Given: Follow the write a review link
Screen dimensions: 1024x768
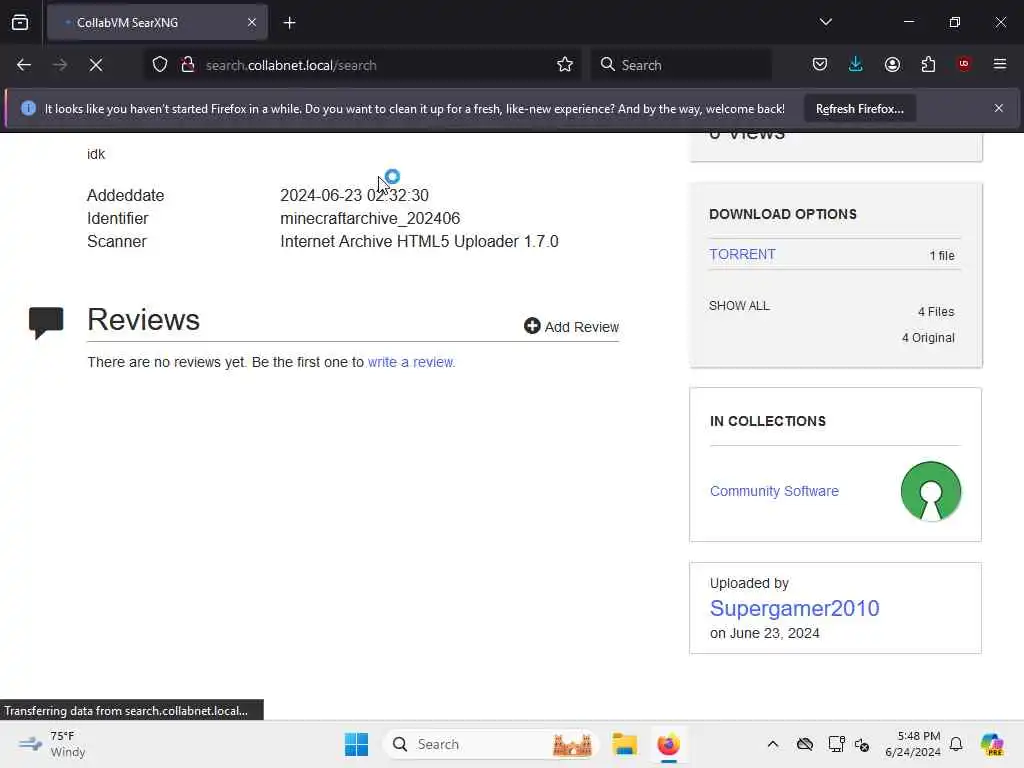Looking at the screenshot, I should tap(411, 362).
